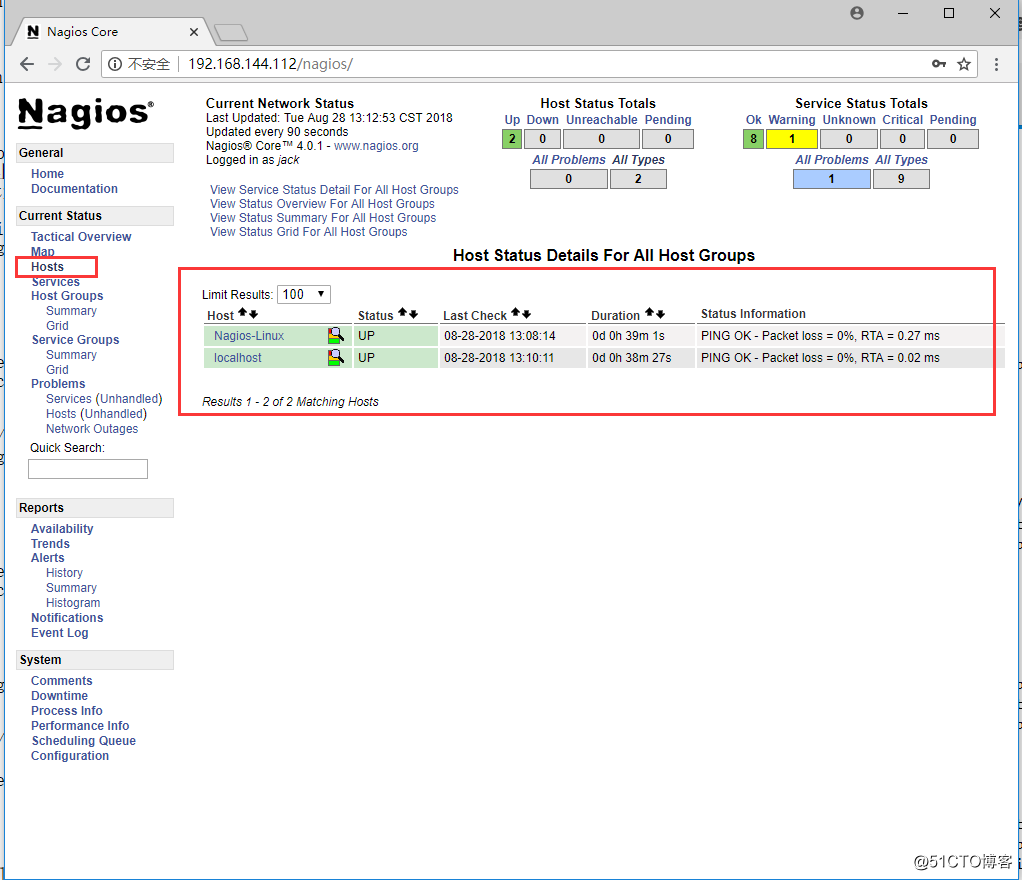Sort Last Check descending arrow

click(x=526, y=314)
